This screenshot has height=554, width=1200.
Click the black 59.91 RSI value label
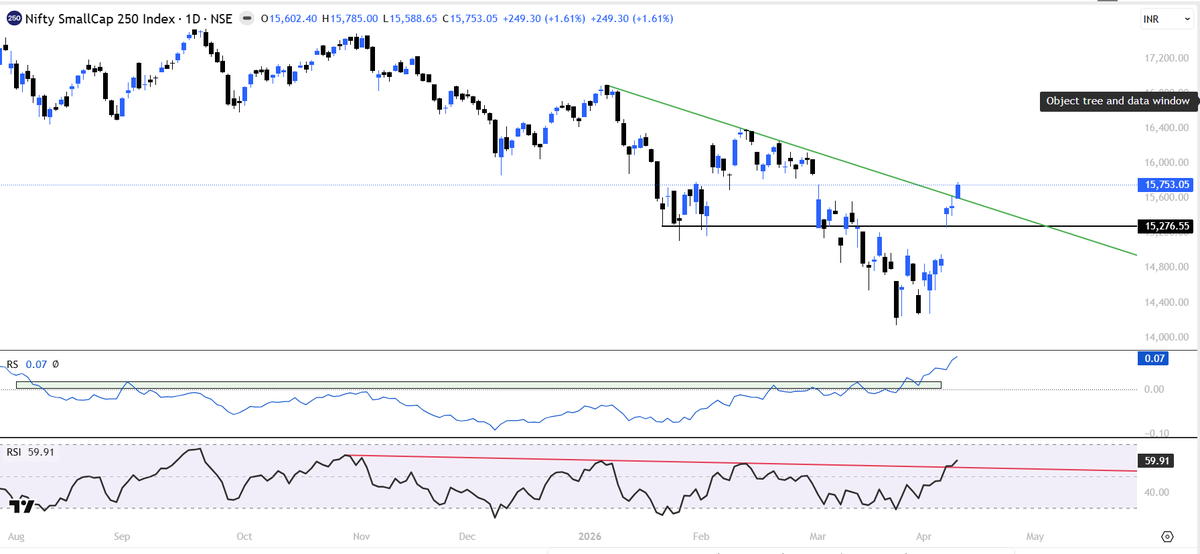(x=1157, y=462)
